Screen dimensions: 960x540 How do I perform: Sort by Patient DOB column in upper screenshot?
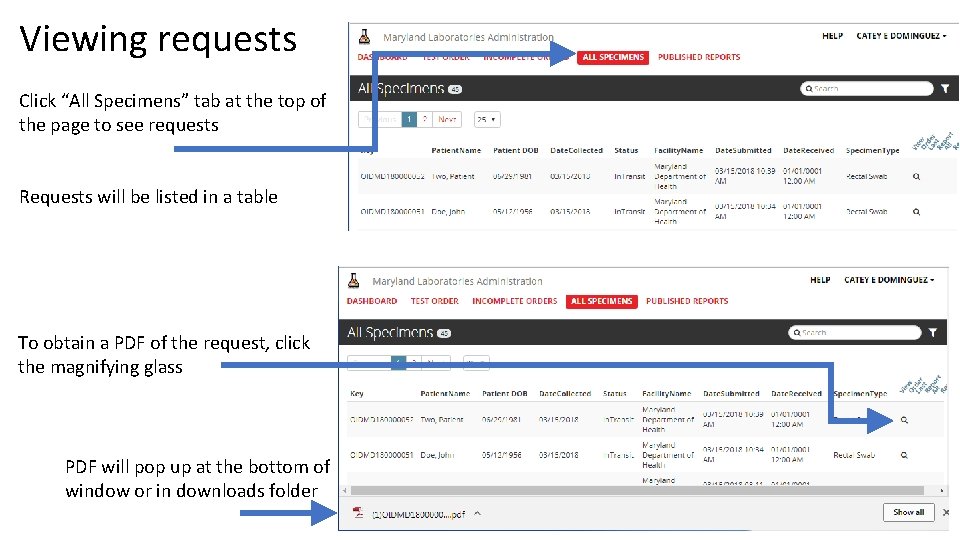(516, 151)
